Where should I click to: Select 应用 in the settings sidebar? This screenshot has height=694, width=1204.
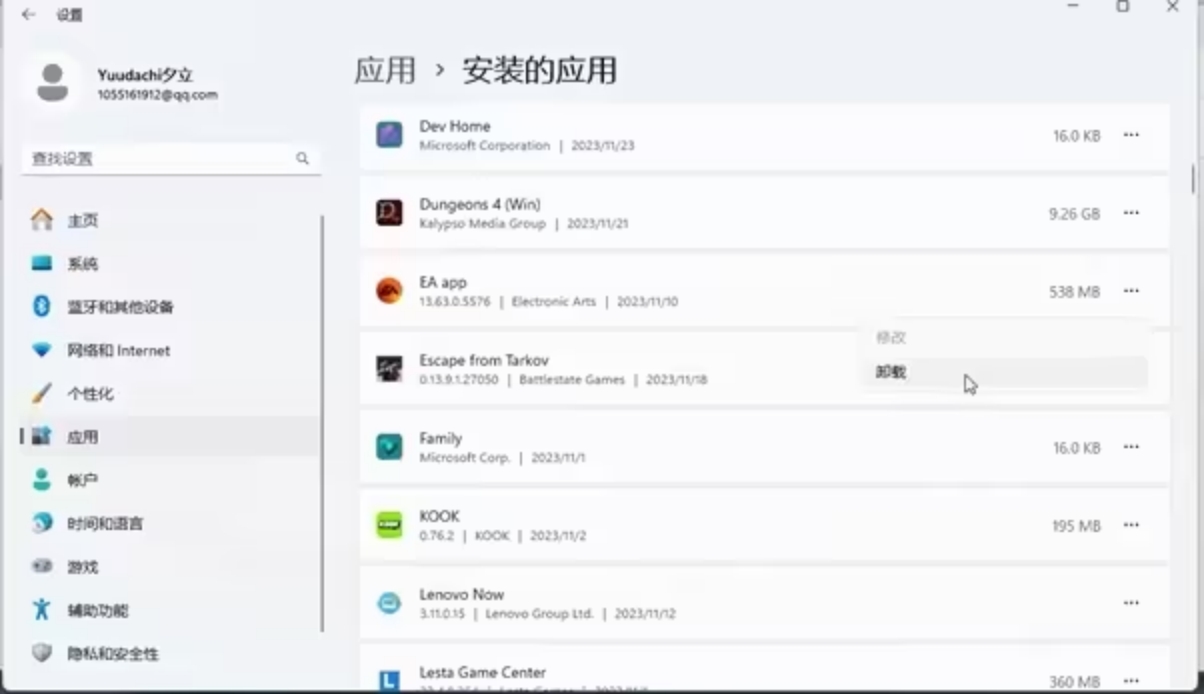[x=170, y=437]
